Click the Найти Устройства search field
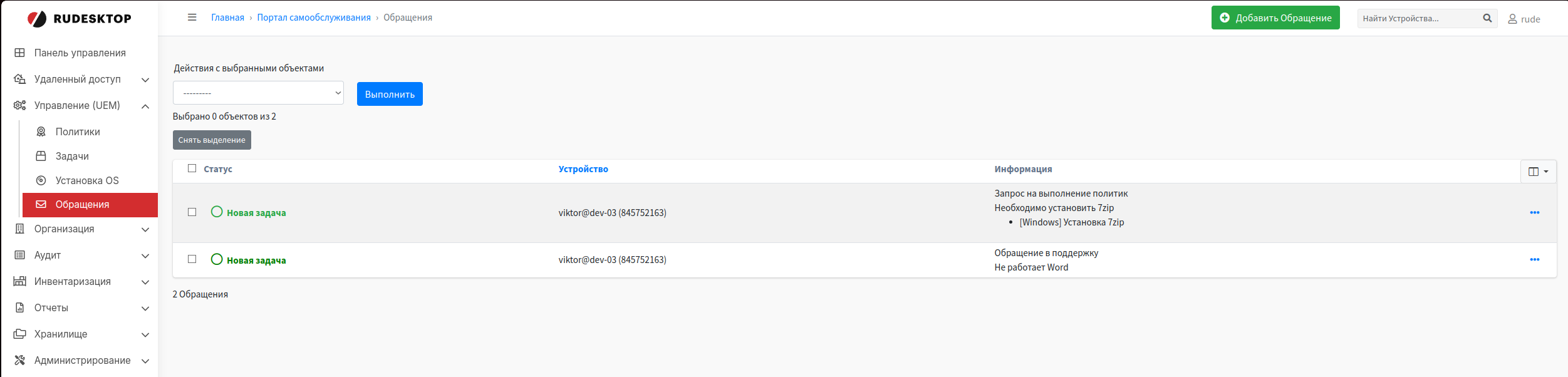 coord(1417,19)
